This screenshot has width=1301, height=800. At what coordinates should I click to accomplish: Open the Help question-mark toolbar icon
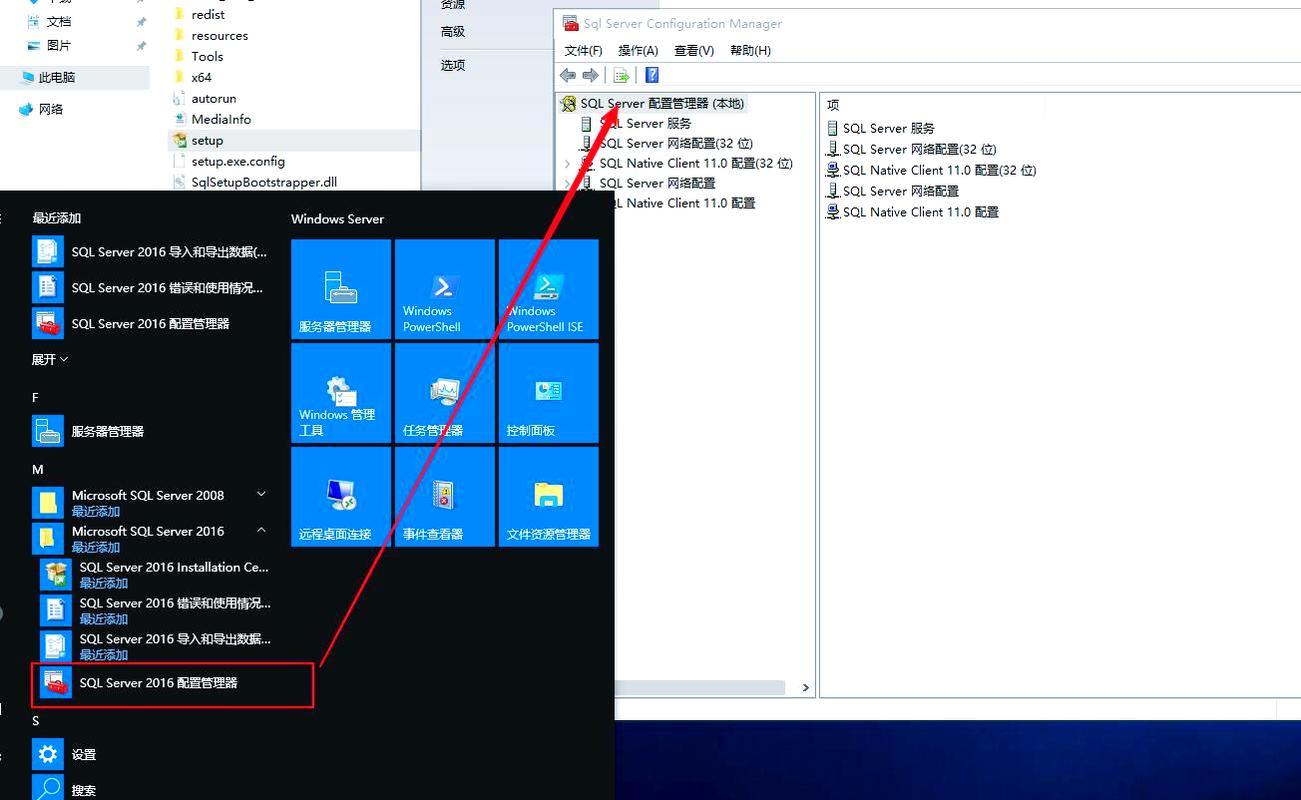[x=652, y=75]
